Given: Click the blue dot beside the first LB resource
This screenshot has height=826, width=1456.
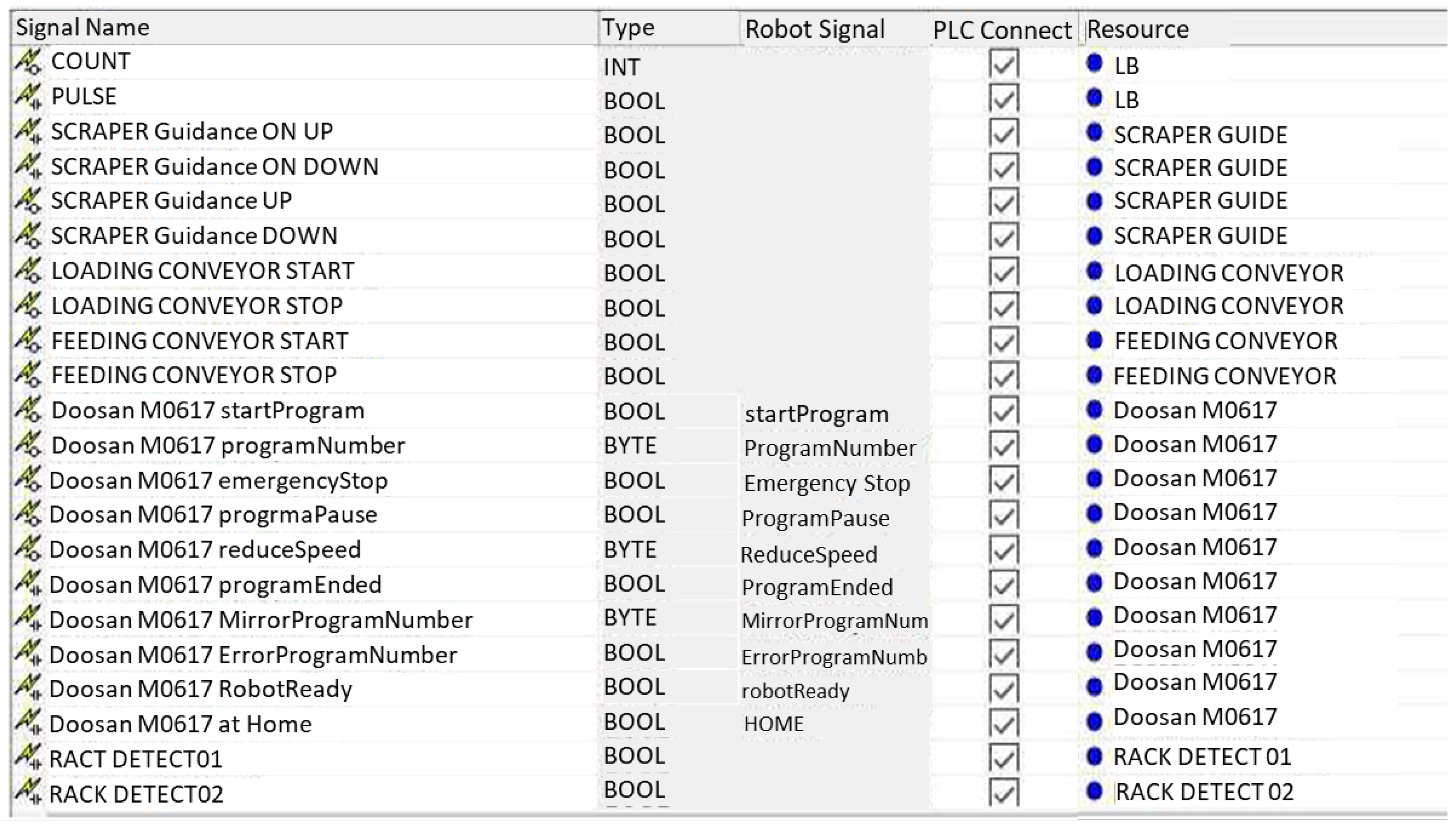Looking at the screenshot, I should [x=1094, y=63].
